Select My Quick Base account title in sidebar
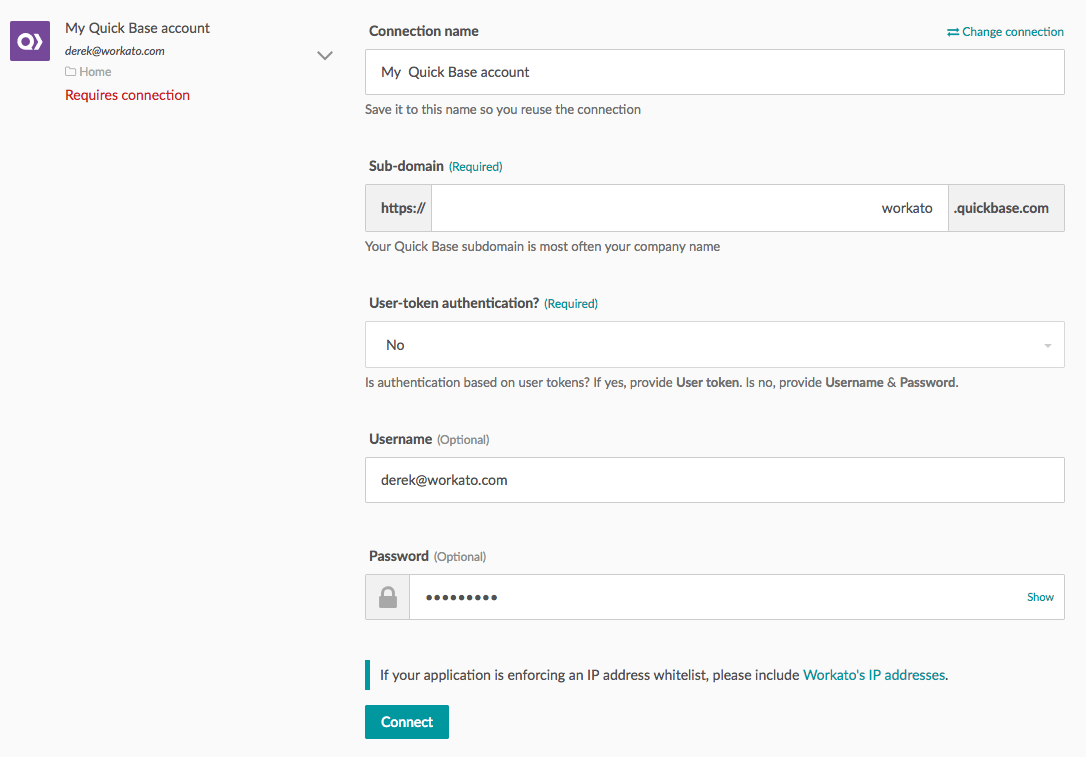The image size is (1086, 757). pyautogui.click(x=137, y=28)
